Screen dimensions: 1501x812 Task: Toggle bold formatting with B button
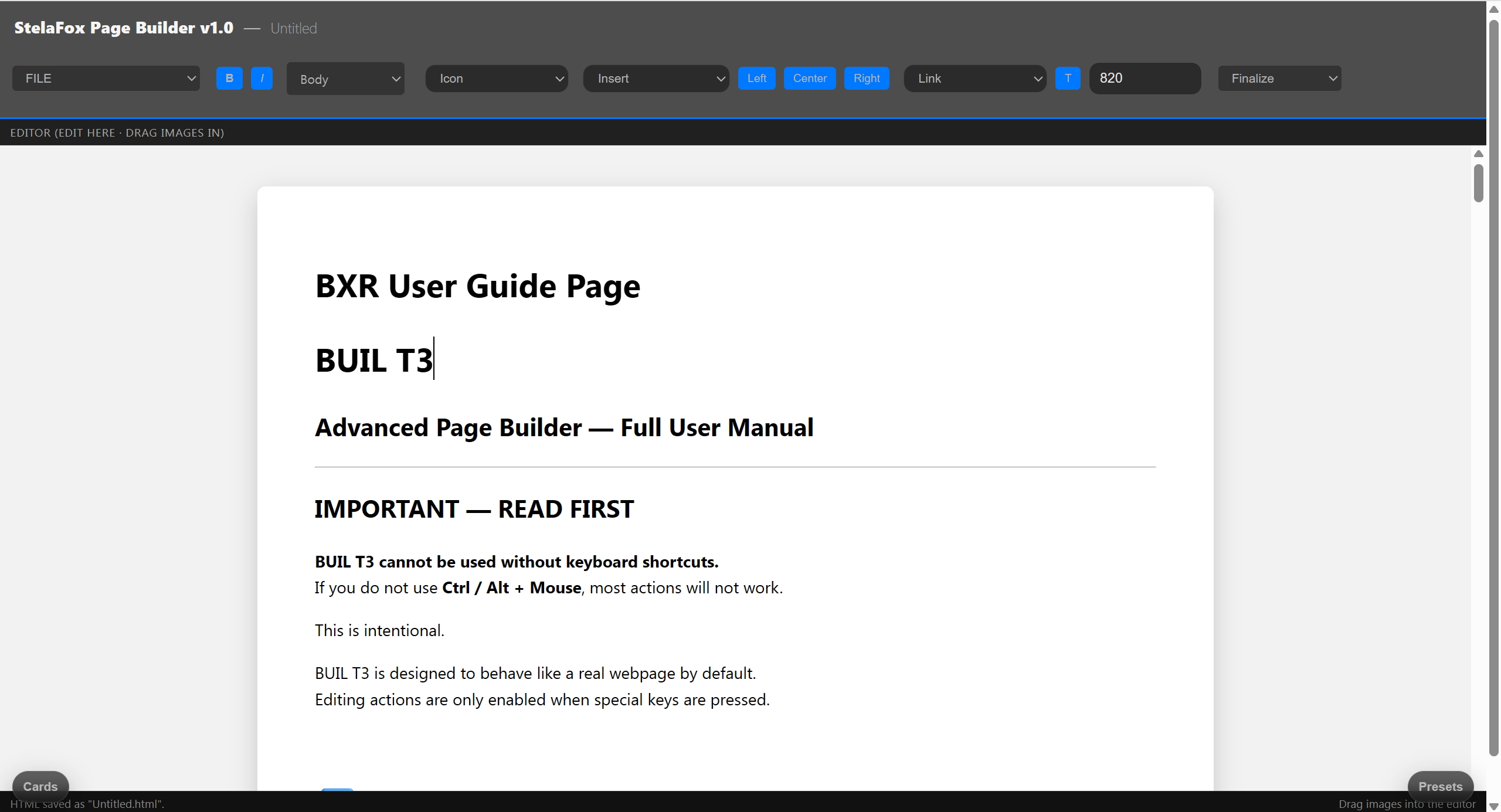229,78
